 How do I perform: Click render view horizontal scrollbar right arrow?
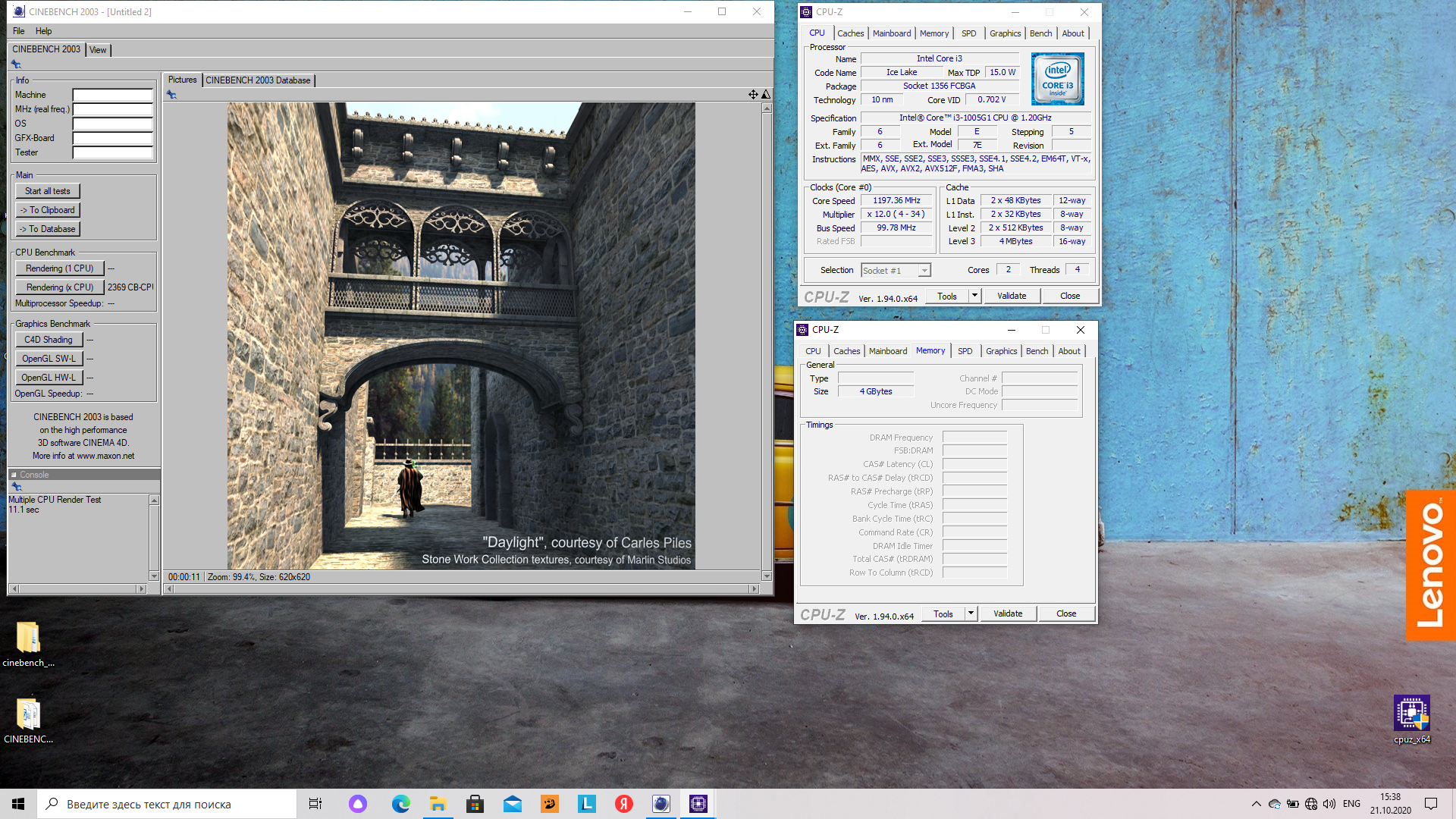click(x=754, y=588)
